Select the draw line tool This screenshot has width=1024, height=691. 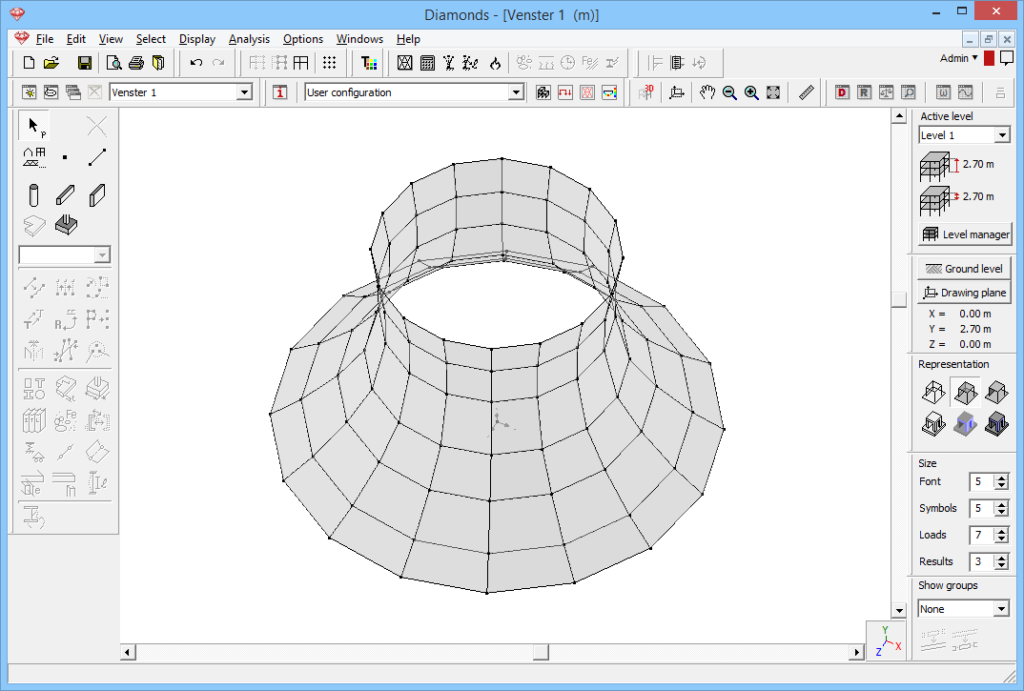pos(97,157)
